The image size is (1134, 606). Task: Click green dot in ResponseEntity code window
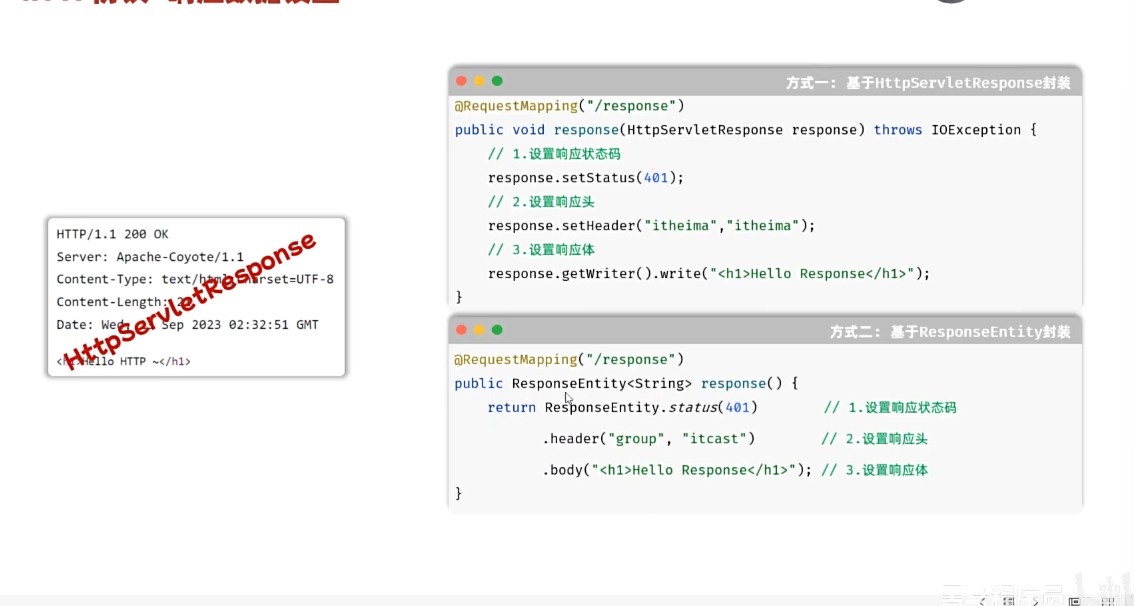pyautogui.click(x=497, y=330)
